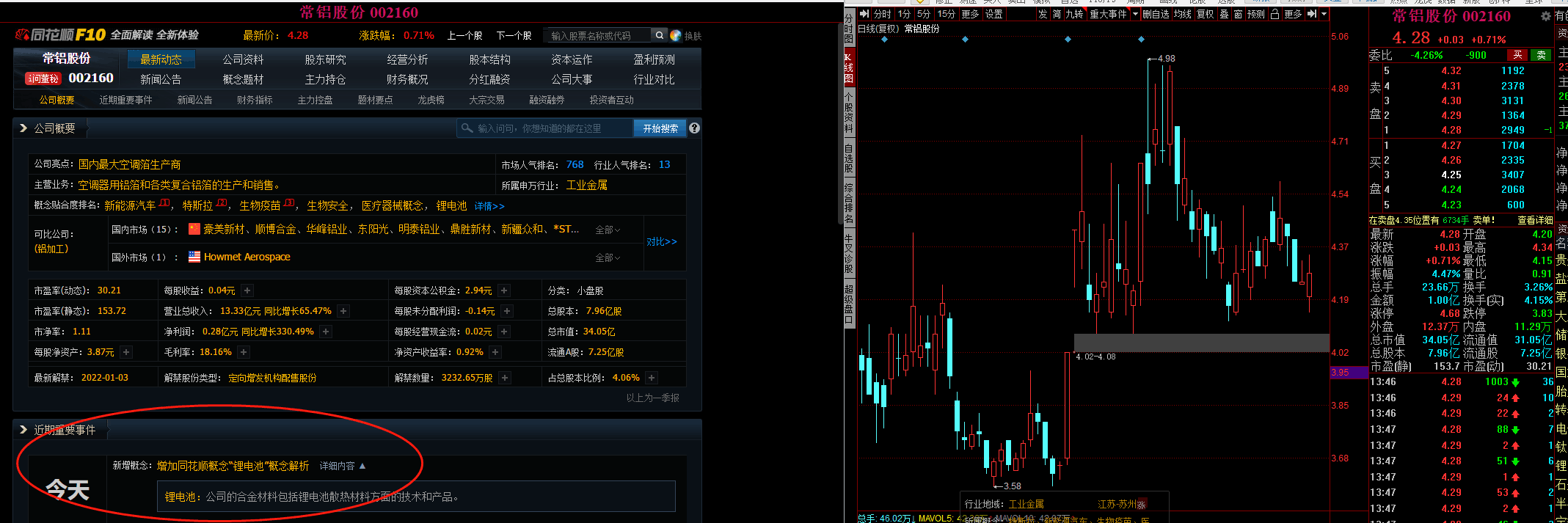Collapse 详细内容 for lithium battery concept
This screenshot has width=1568, height=523.
pos(342,466)
